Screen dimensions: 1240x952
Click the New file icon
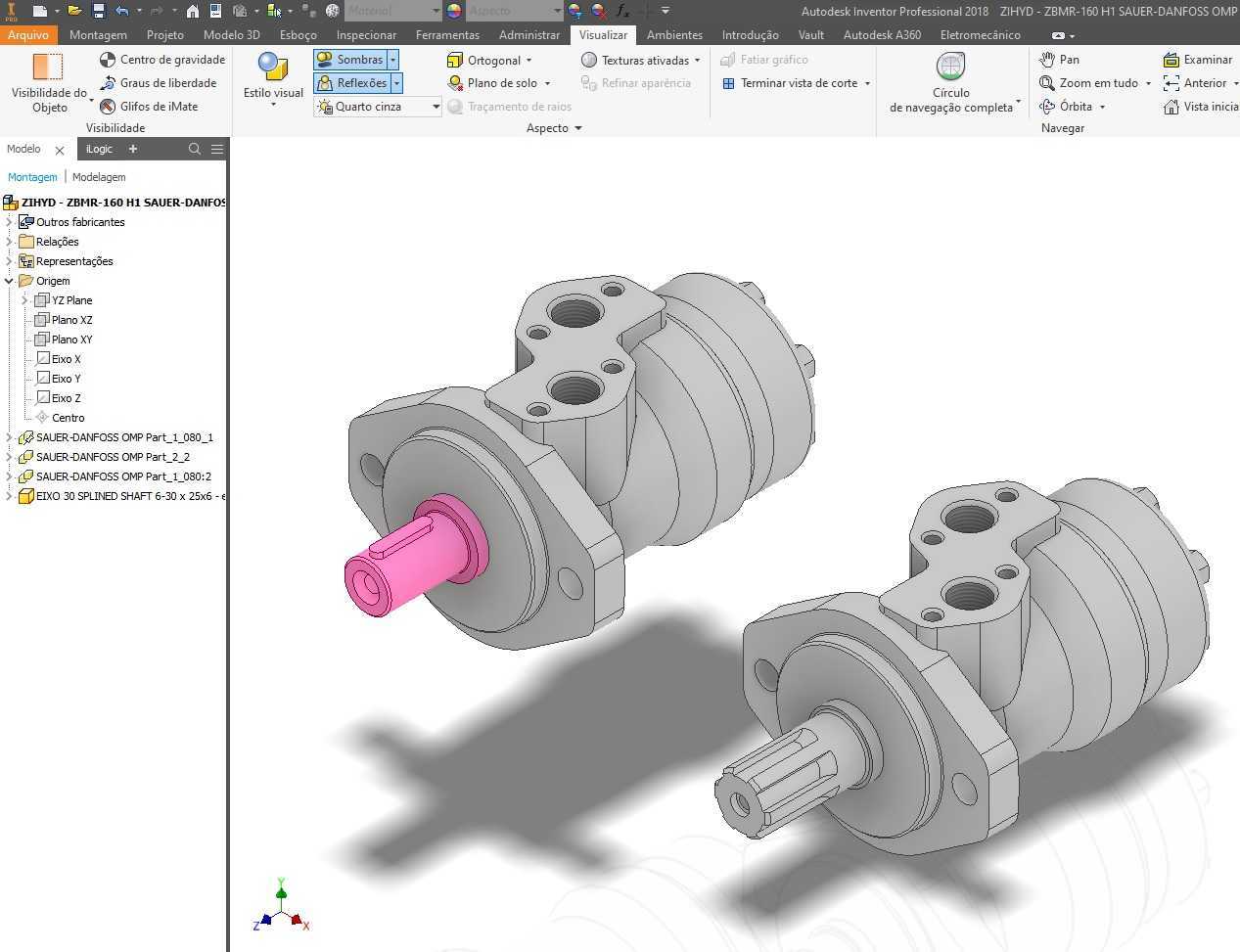pos(39,11)
